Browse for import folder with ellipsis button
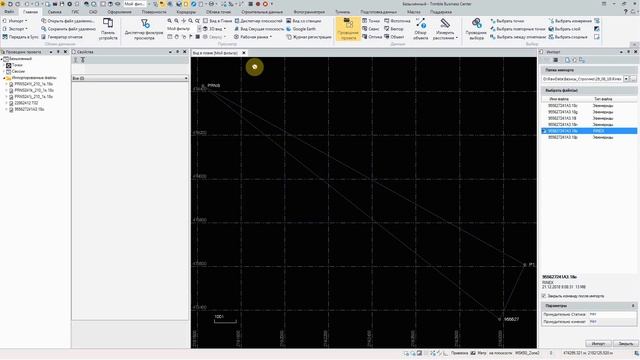Image resolution: width=640 pixels, height=360 pixels. click(633, 79)
